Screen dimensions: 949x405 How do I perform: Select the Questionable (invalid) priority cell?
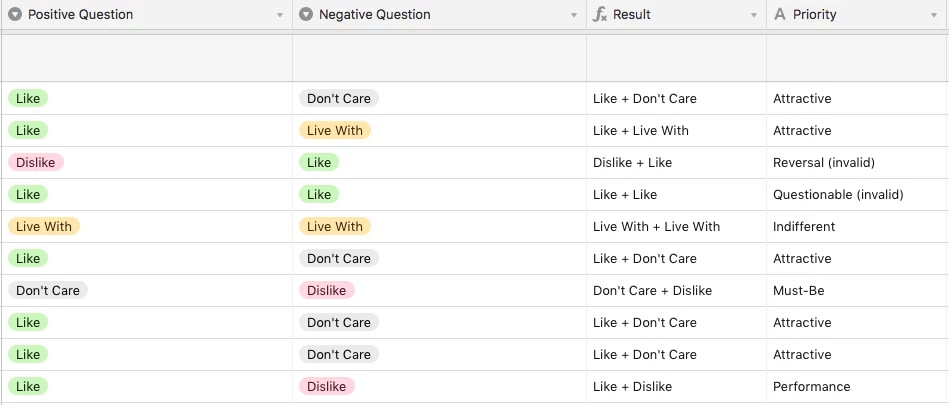click(x=857, y=194)
